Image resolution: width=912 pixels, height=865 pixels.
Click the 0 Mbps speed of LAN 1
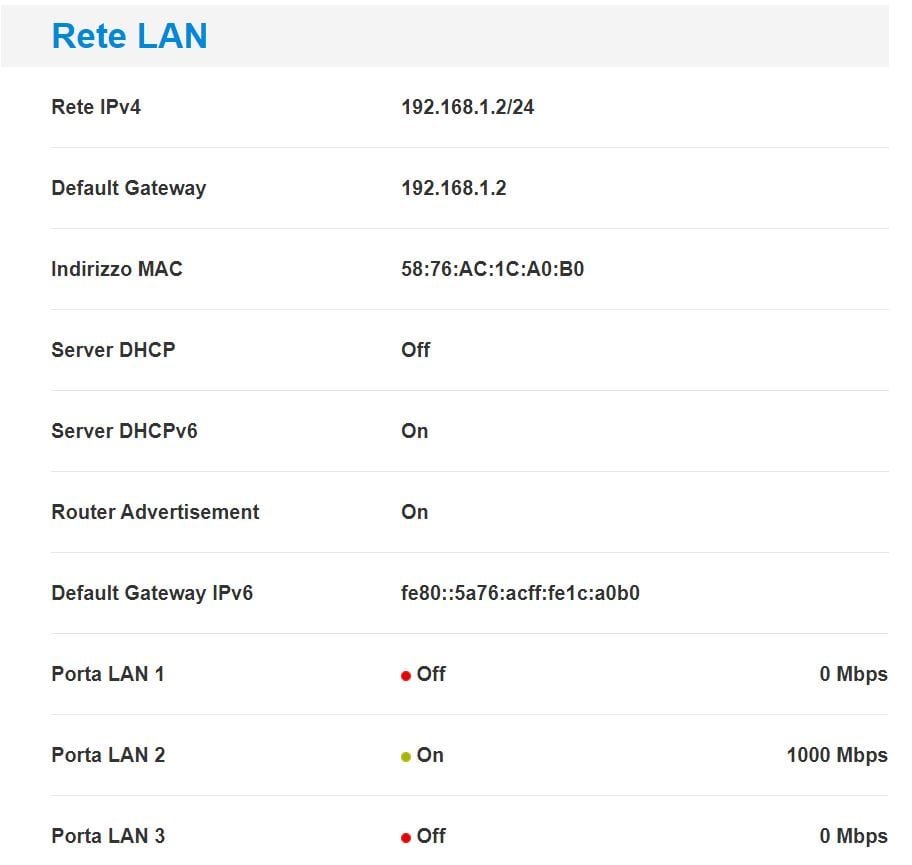[x=853, y=674]
